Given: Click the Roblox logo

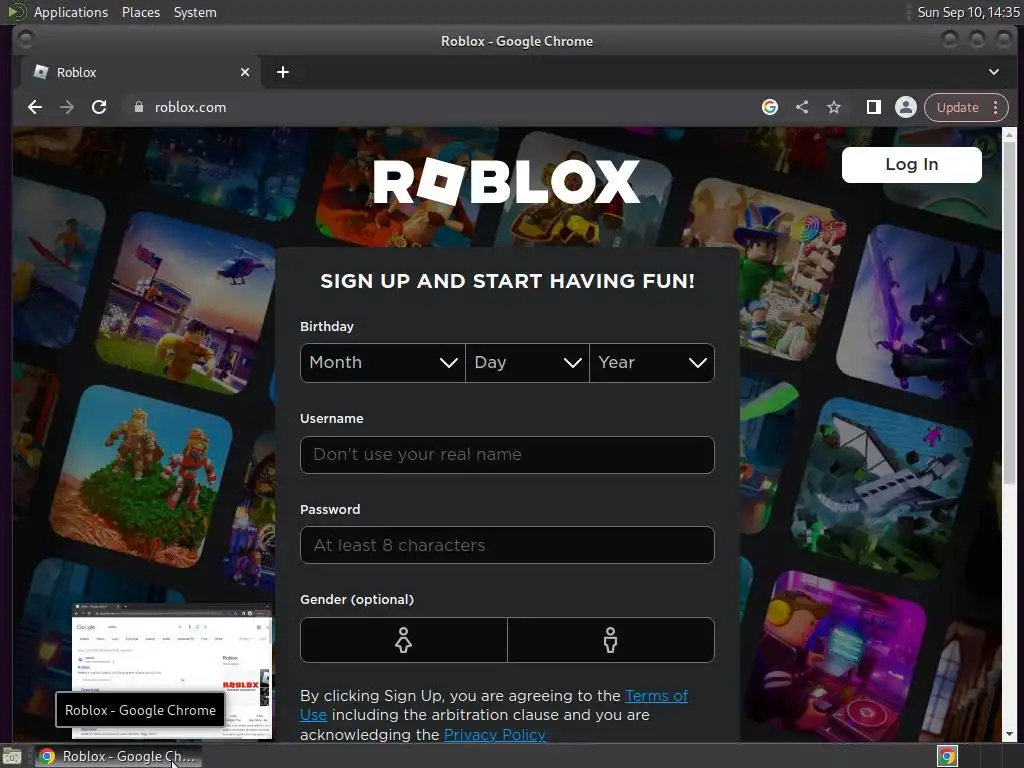Looking at the screenshot, I should [x=507, y=182].
